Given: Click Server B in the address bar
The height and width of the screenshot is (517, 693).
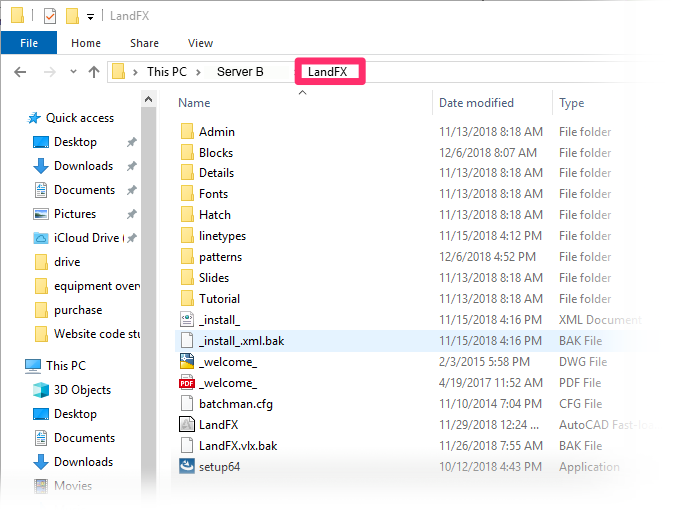Looking at the screenshot, I should (x=240, y=72).
